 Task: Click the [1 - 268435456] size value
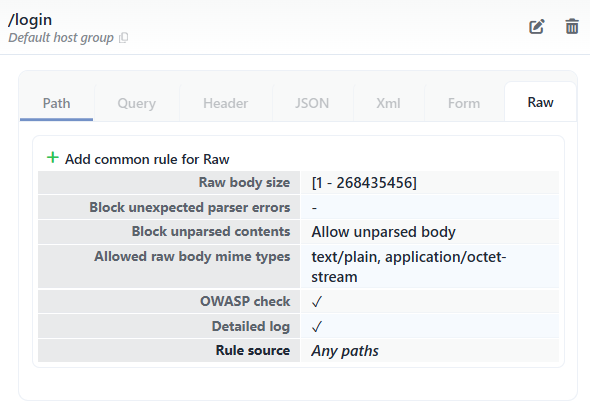pyautogui.click(x=364, y=183)
